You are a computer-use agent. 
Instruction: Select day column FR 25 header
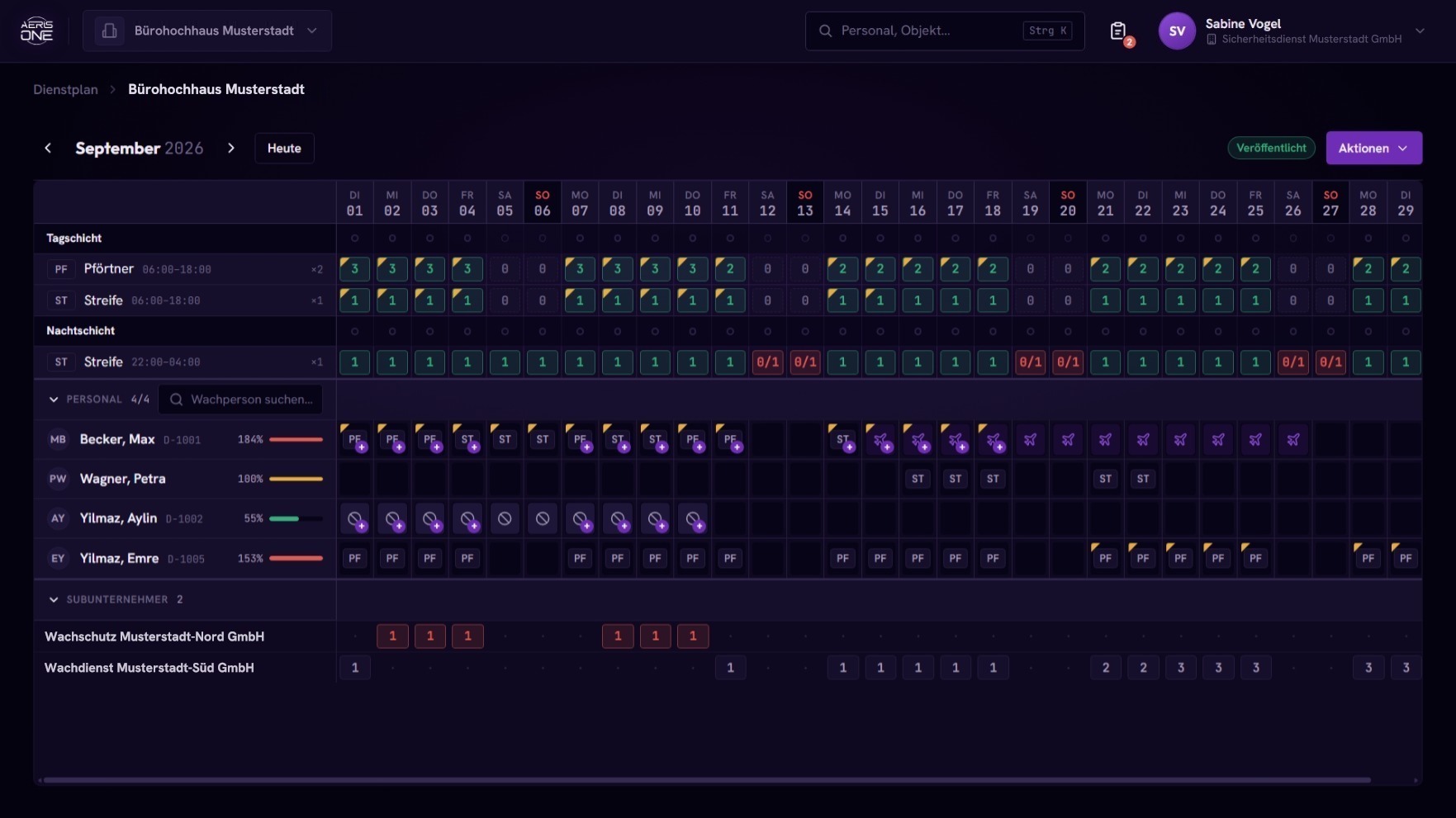(x=1255, y=203)
